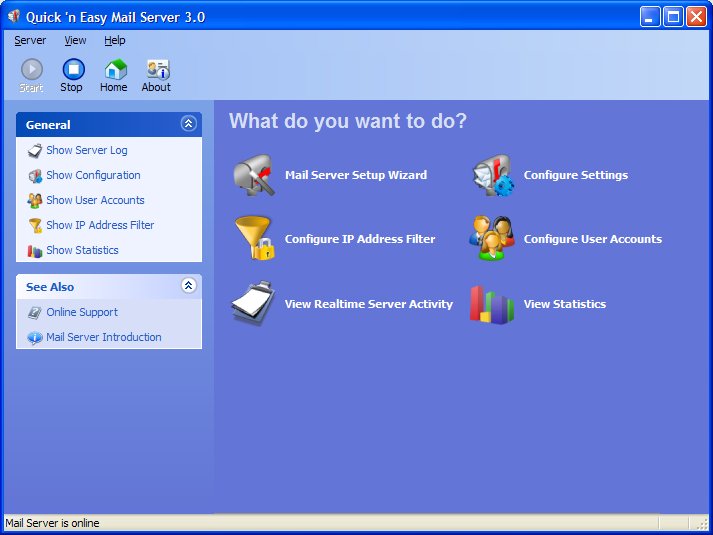Maximize the Mail Server window
Screen dimensions: 713x535
pos(673,17)
